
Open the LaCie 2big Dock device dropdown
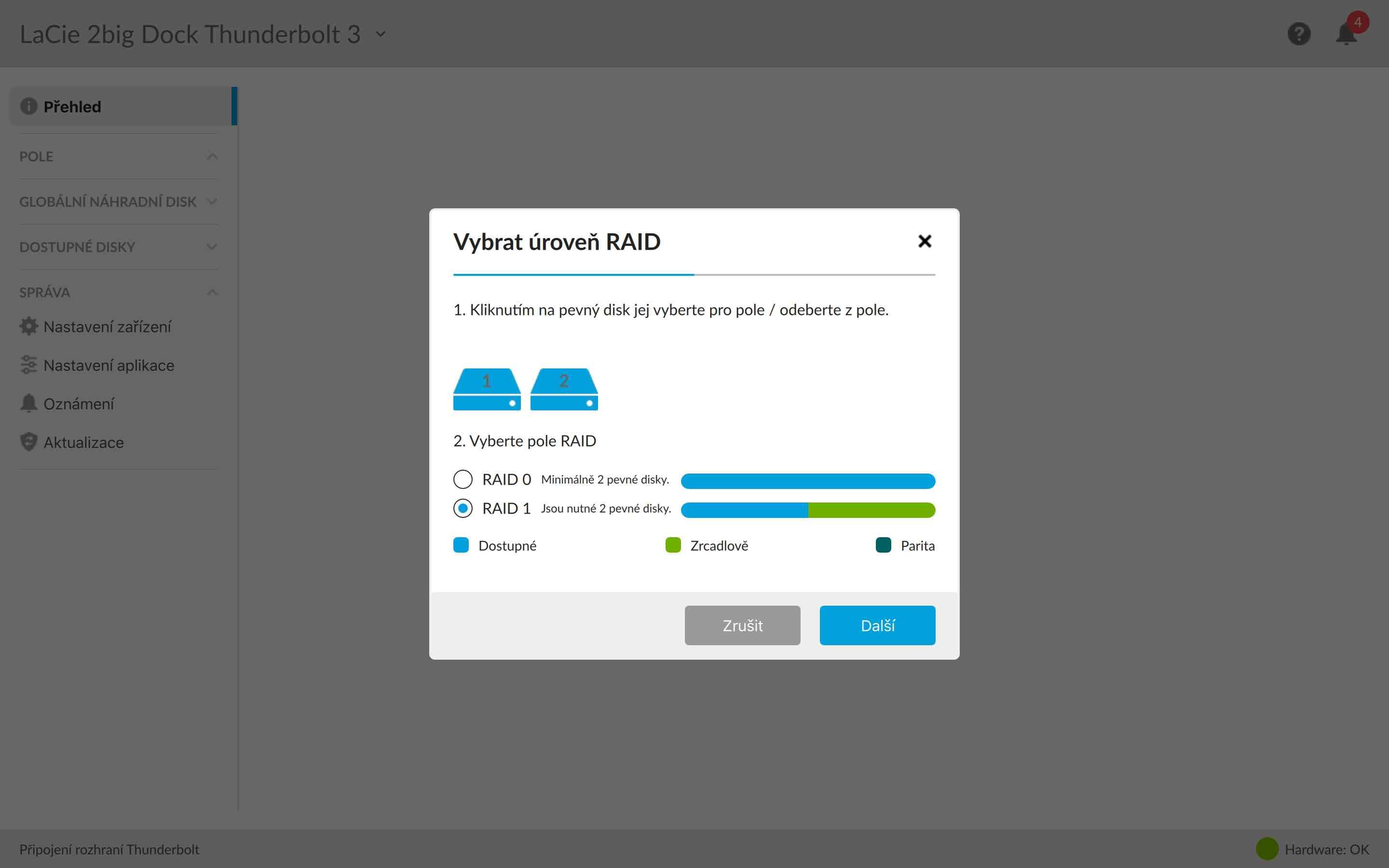click(381, 34)
